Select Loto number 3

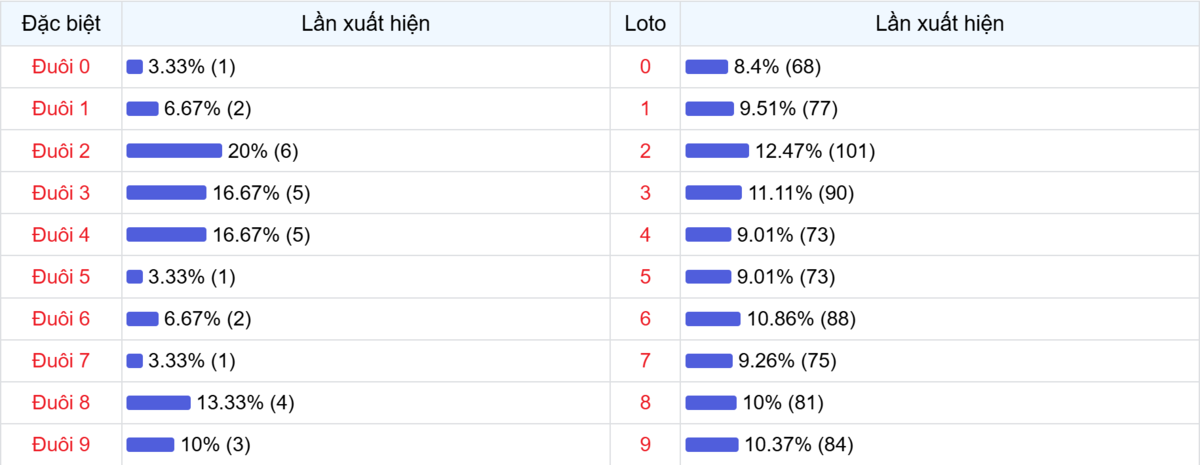(x=645, y=193)
